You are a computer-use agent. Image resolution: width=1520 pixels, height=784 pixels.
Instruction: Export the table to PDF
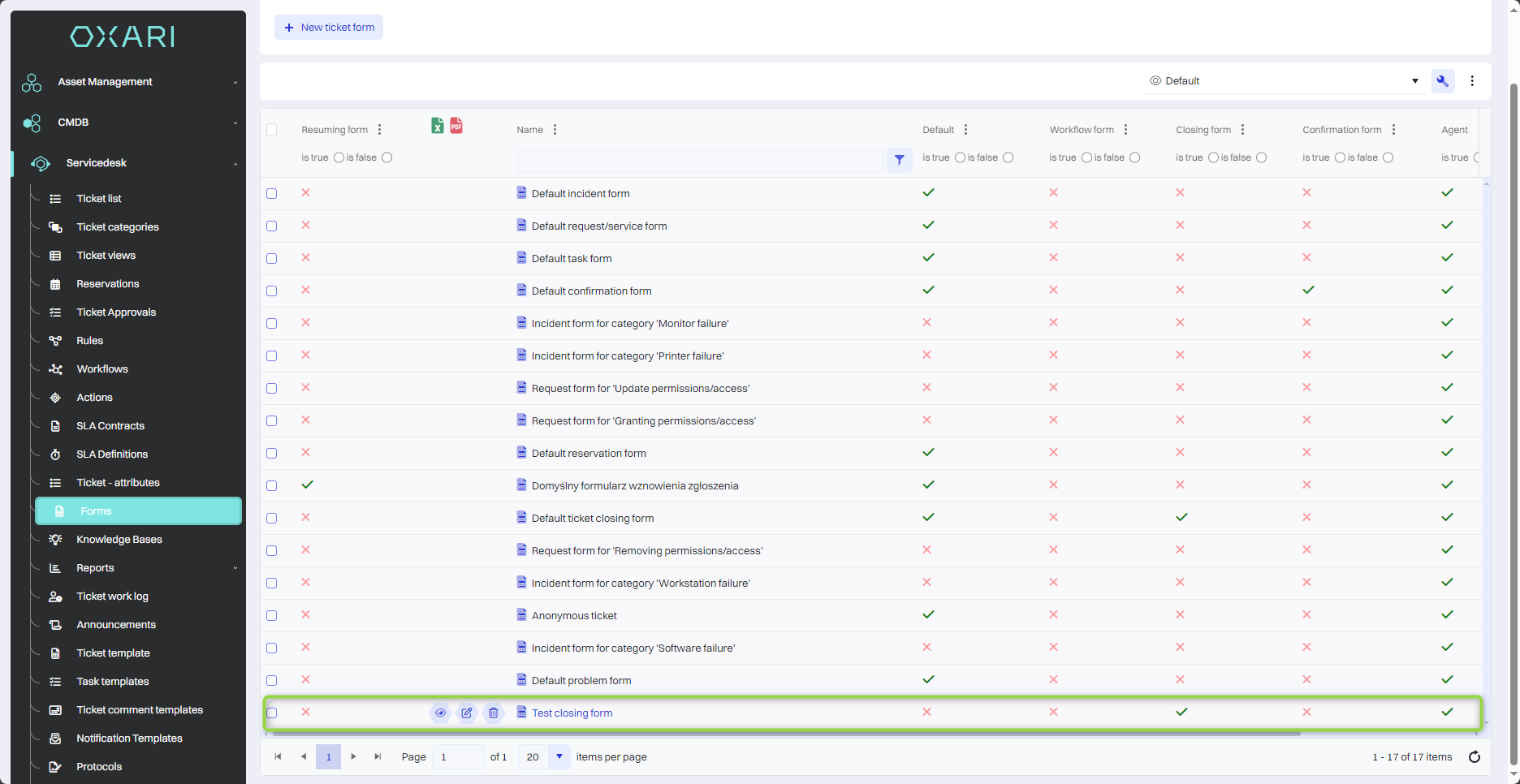[456, 126]
